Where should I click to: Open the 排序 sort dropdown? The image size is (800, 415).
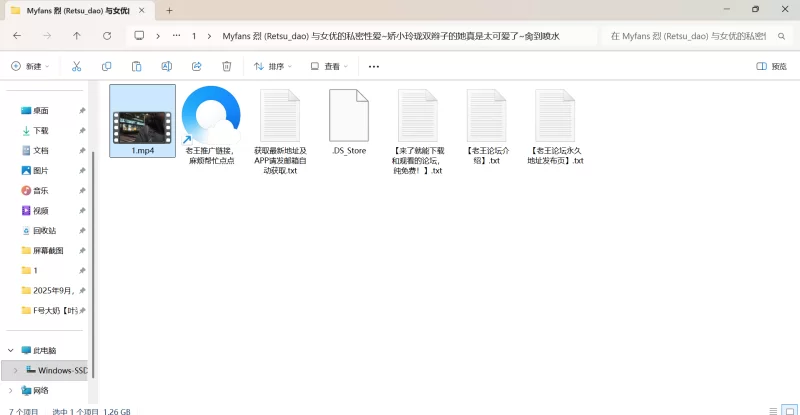pyautogui.click(x=273, y=66)
